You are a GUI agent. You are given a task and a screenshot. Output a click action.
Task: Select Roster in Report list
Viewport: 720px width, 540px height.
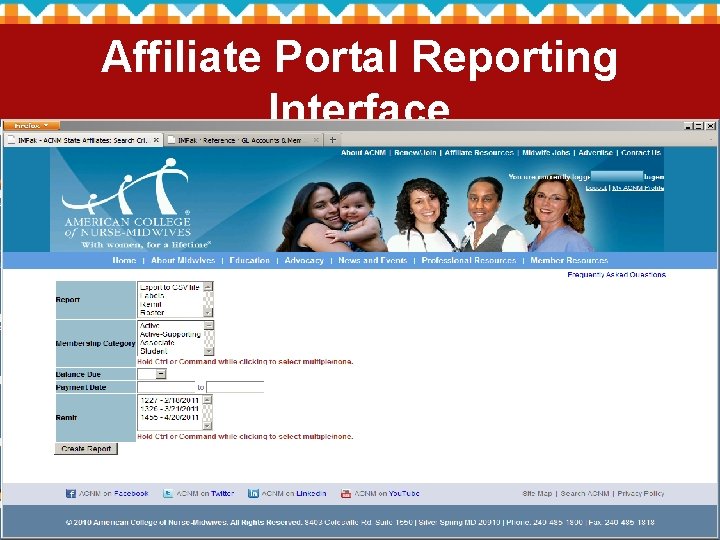[169, 313]
